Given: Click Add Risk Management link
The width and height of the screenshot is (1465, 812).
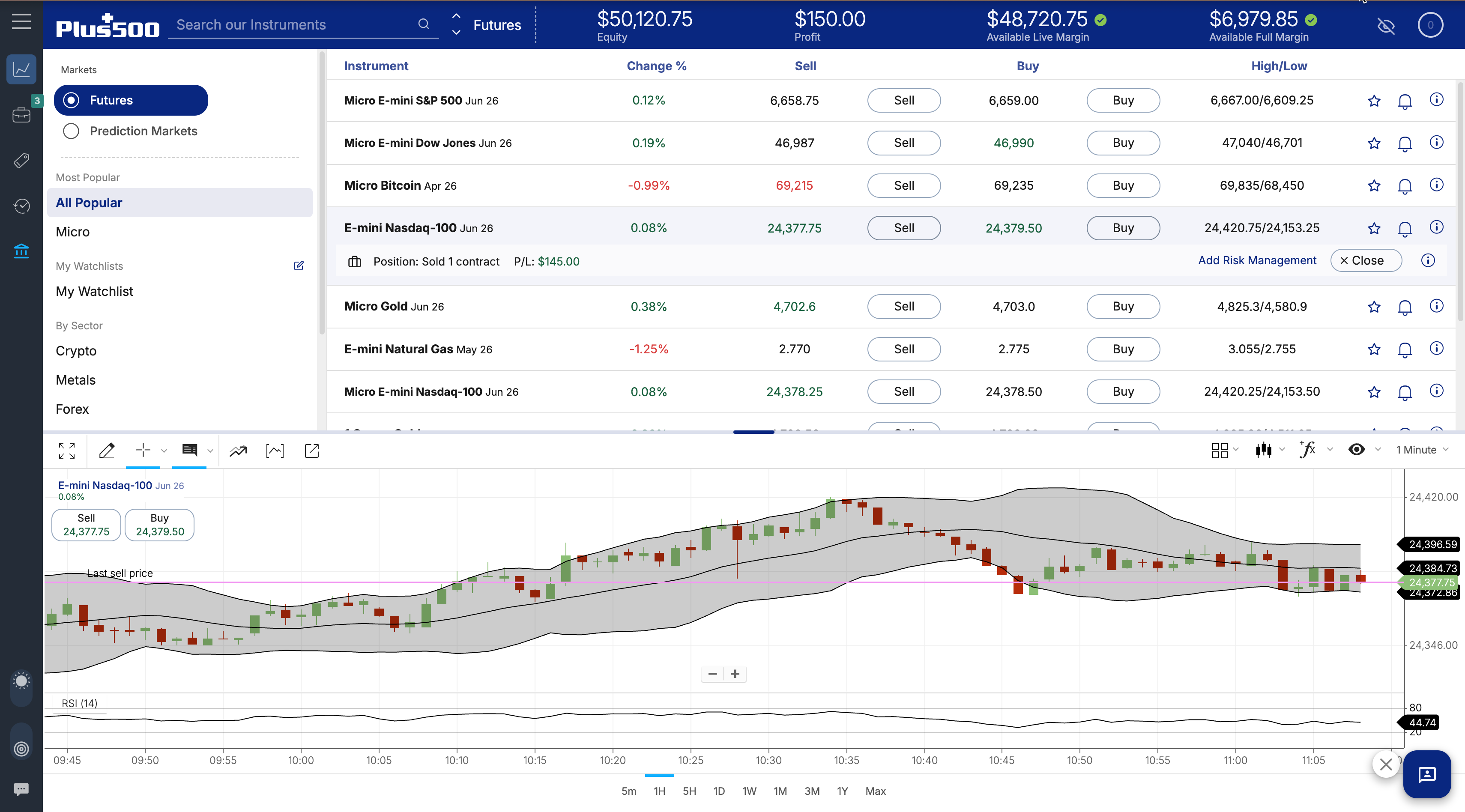Looking at the screenshot, I should 1257,260.
